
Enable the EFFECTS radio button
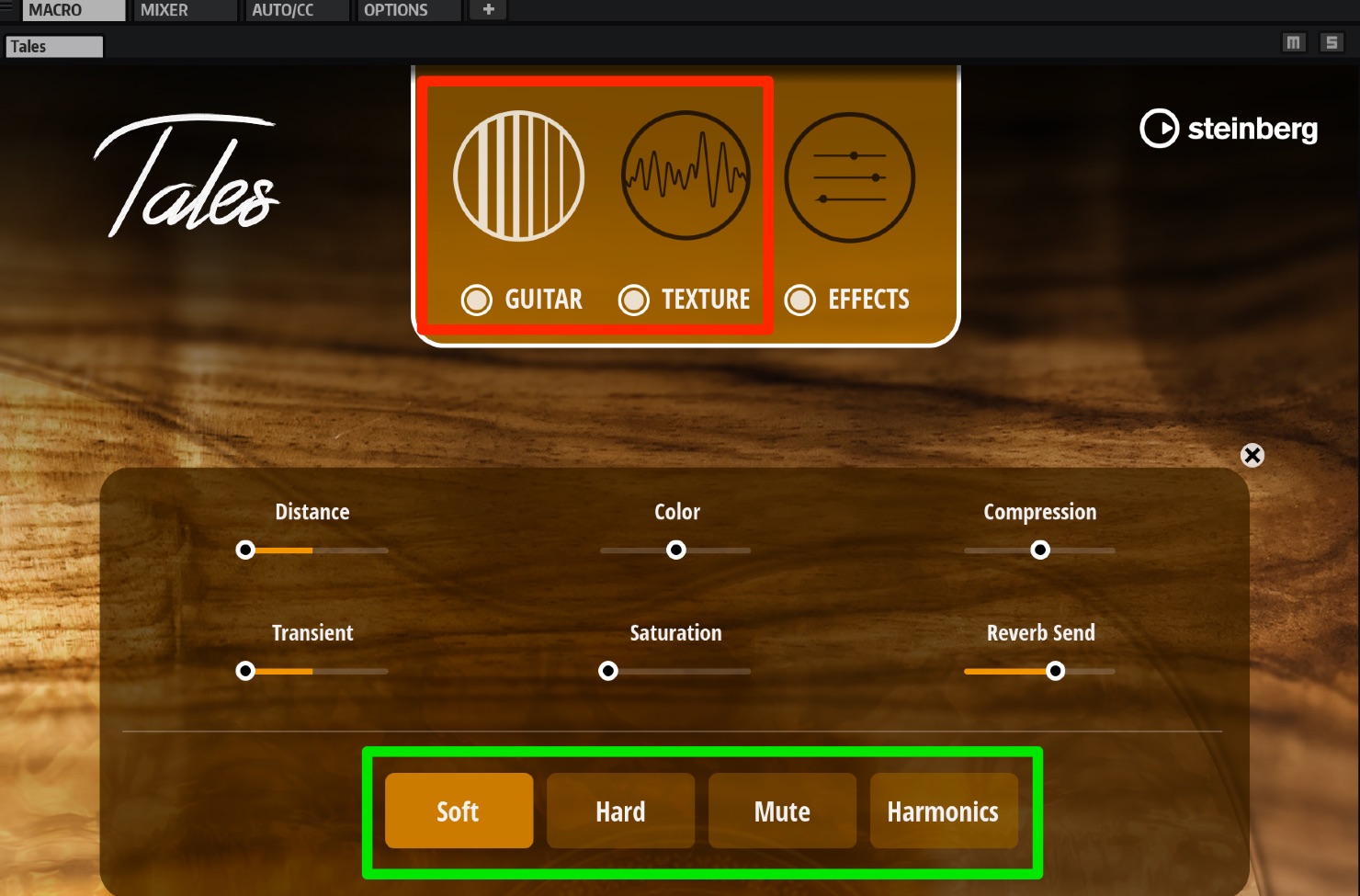pyautogui.click(x=800, y=300)
